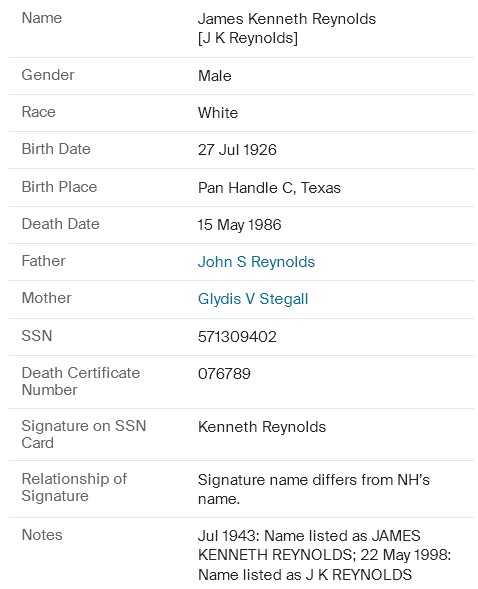Image resolution: width=478 pixels, height=589 pixels.
Task: Click the J K Reynolds alternate name
Action: [247, 38]
